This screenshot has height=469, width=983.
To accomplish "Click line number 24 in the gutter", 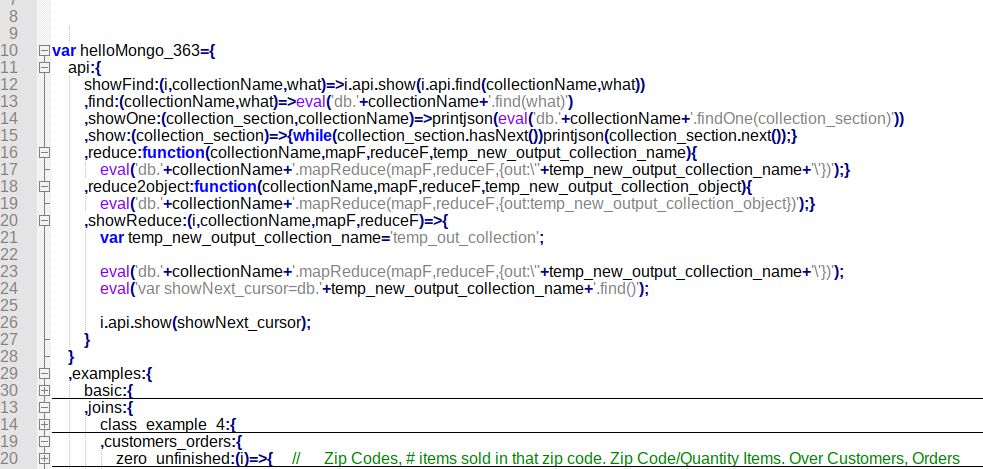I will pos(11,288).
